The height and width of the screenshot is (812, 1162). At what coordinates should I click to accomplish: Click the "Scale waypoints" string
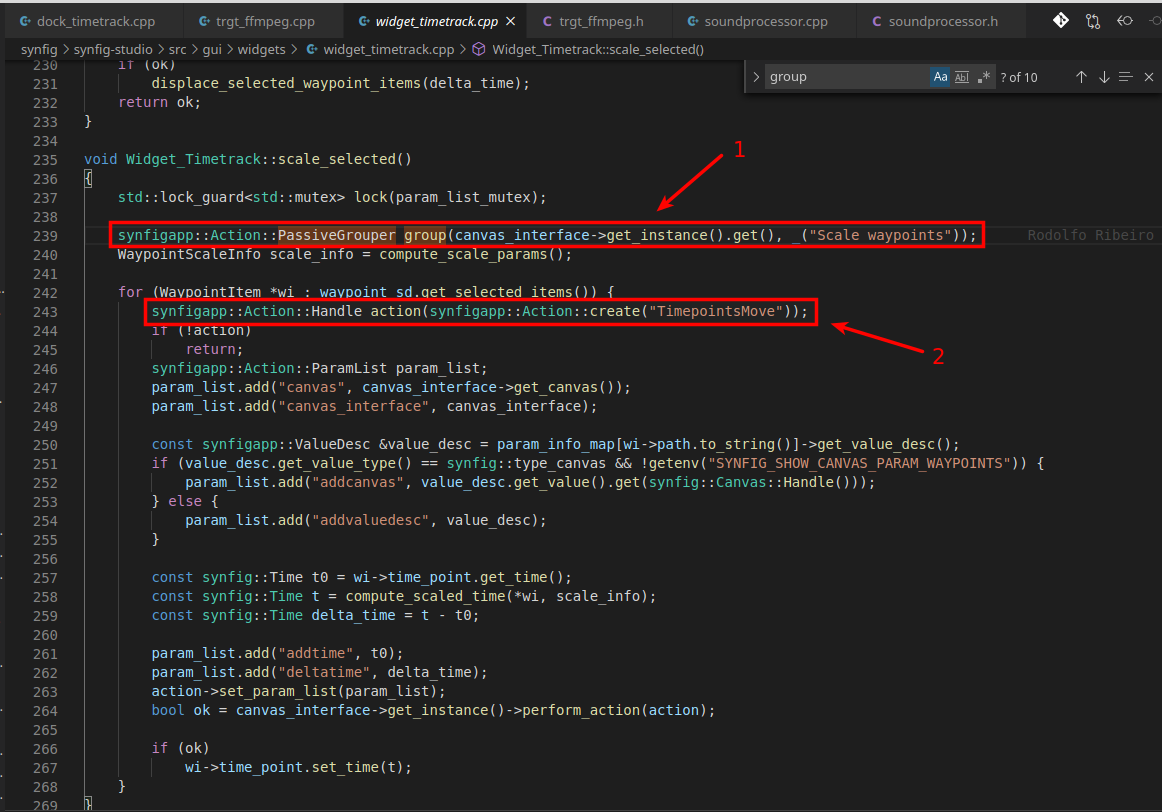[880, 236]
